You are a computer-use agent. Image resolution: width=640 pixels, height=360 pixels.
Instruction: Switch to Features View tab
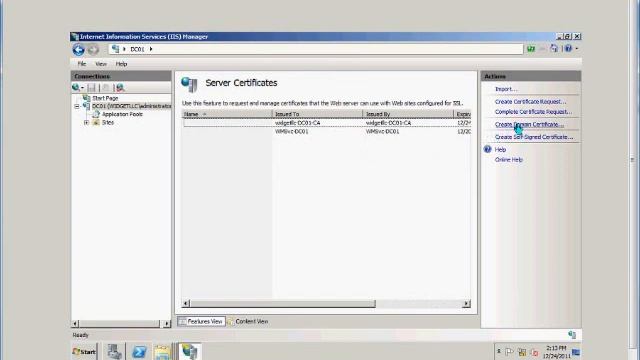[201, 322]
